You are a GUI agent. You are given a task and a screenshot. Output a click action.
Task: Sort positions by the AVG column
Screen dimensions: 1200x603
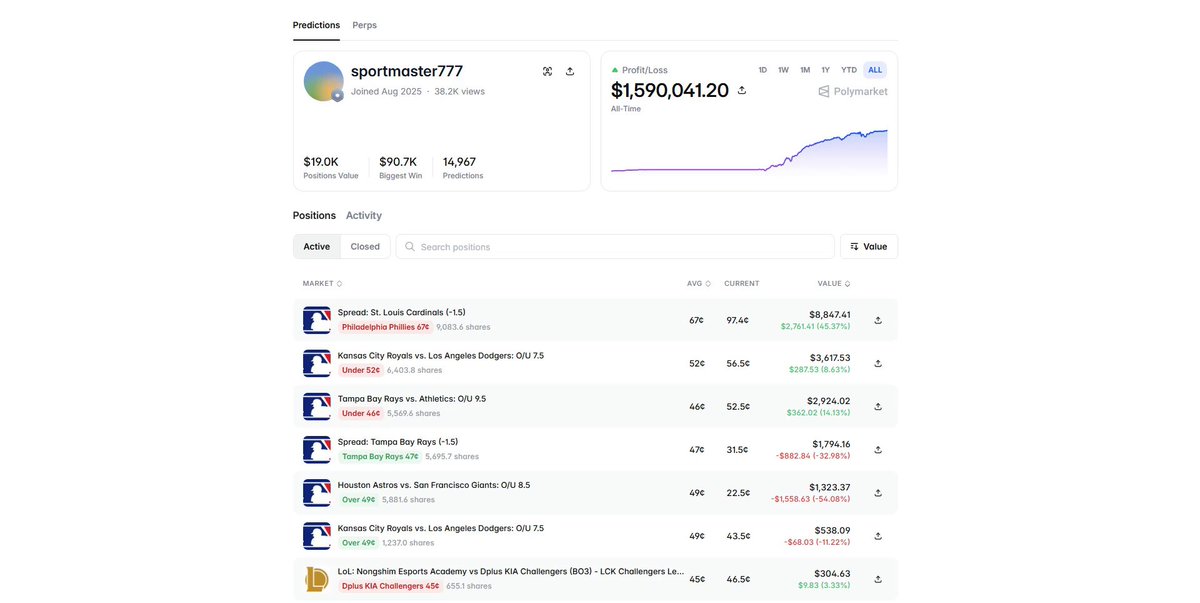click(x=699, y=283)
